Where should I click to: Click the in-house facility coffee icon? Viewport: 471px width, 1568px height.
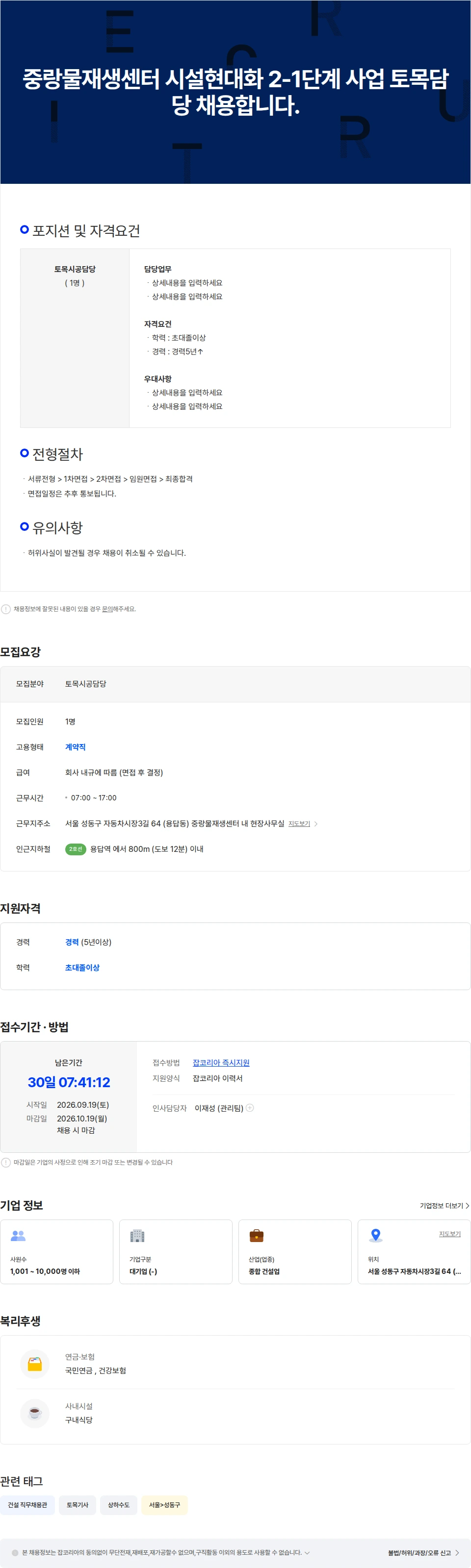pyautogui.click(x=35, y=1414)
